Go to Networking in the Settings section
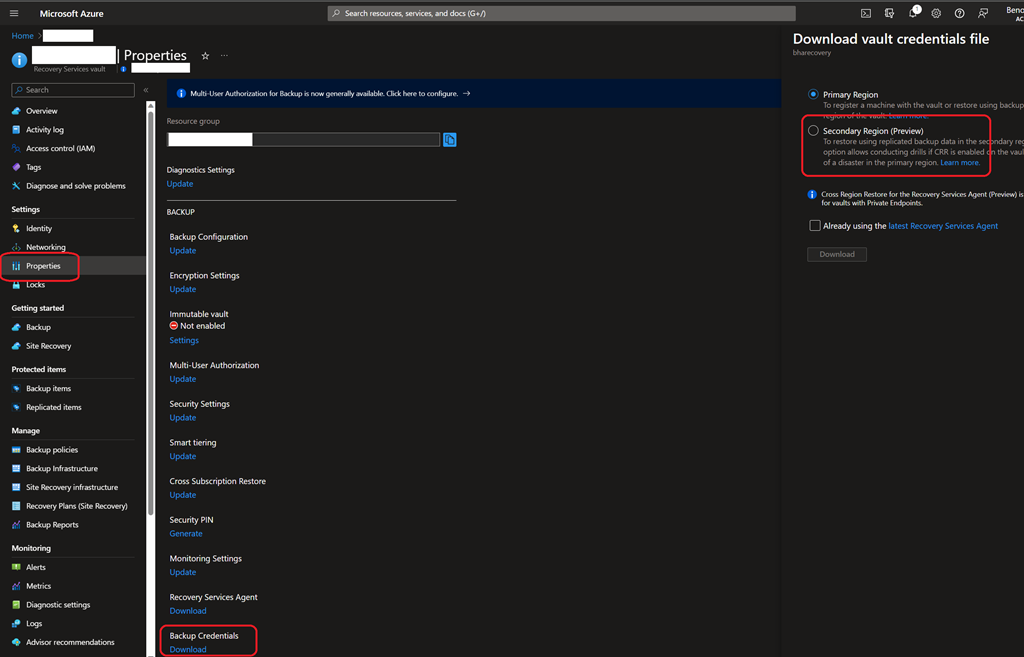This screenshot has height=657, width=1024. point(45,247)
